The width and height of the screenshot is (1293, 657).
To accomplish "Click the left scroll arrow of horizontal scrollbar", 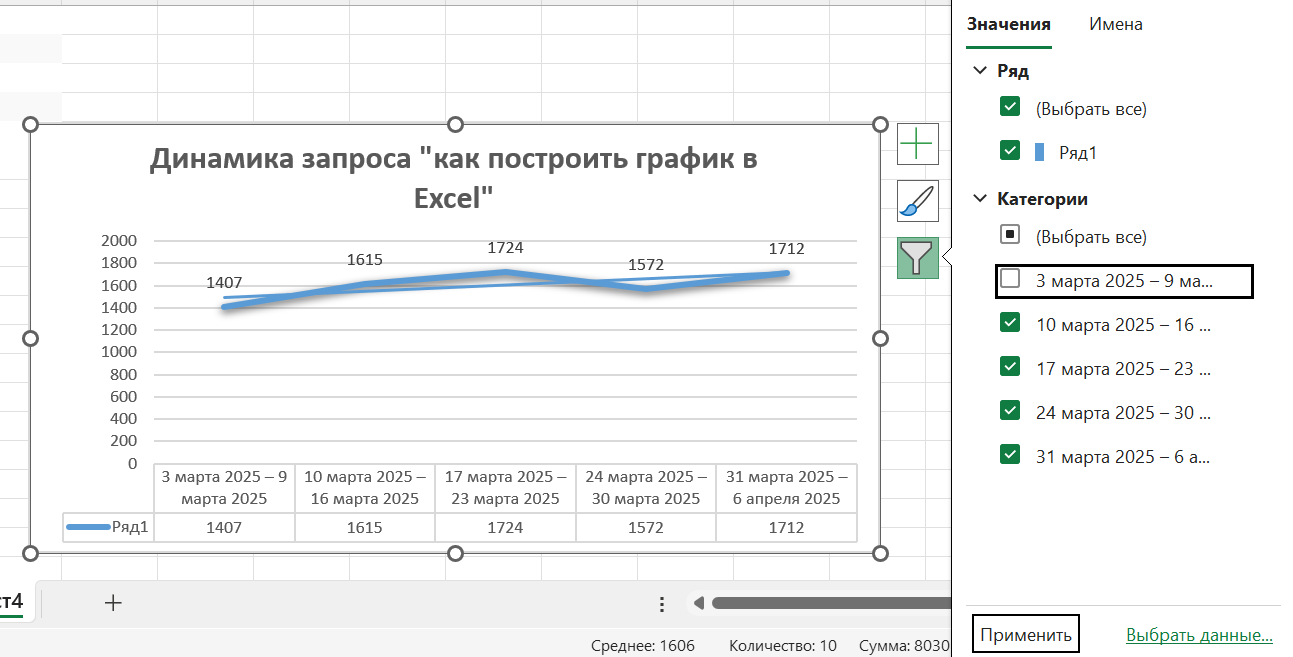I will pyautogui.click(x=699, y=603).
